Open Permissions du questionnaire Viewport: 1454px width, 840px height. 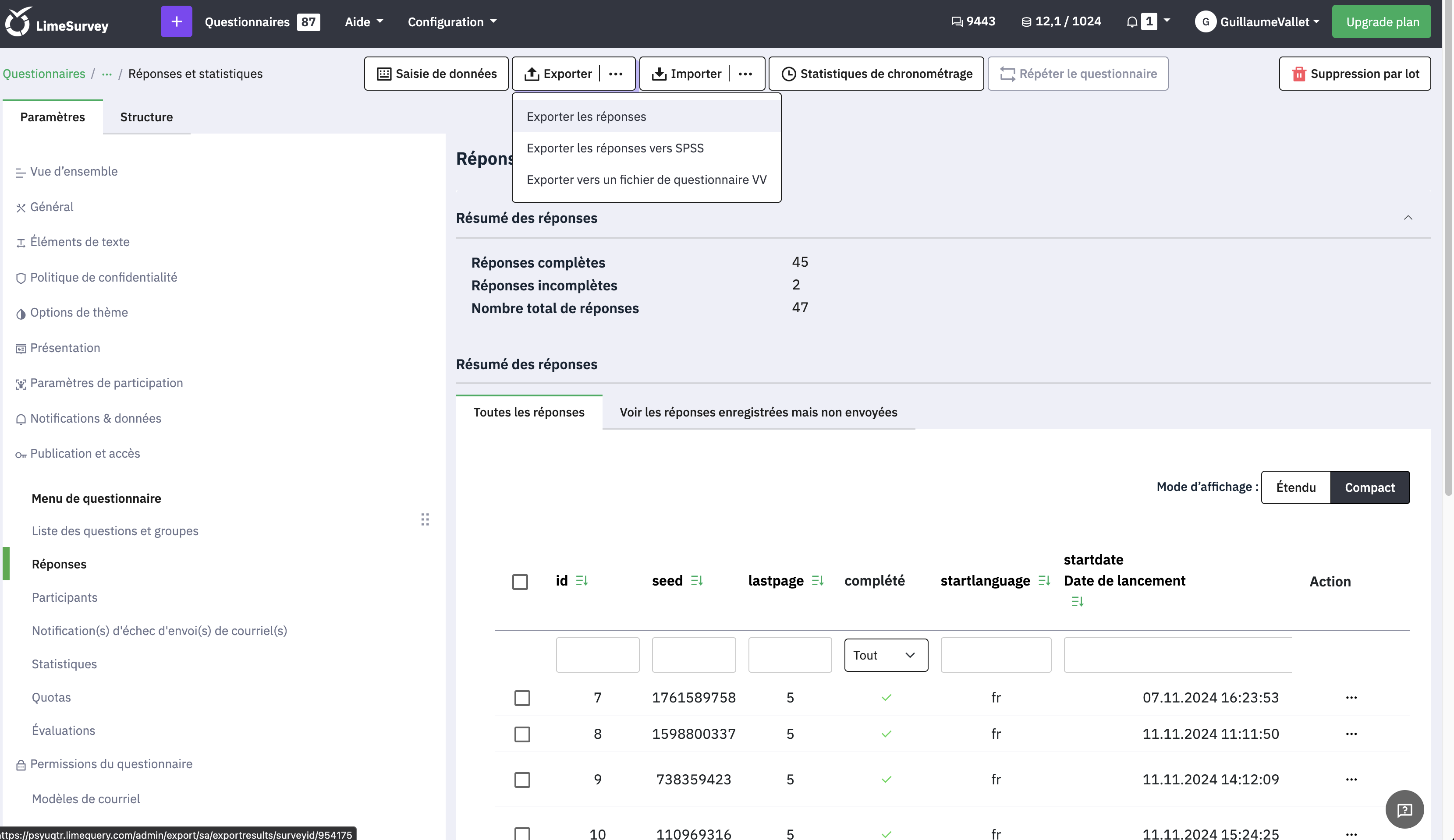click(x=104, y=765)
